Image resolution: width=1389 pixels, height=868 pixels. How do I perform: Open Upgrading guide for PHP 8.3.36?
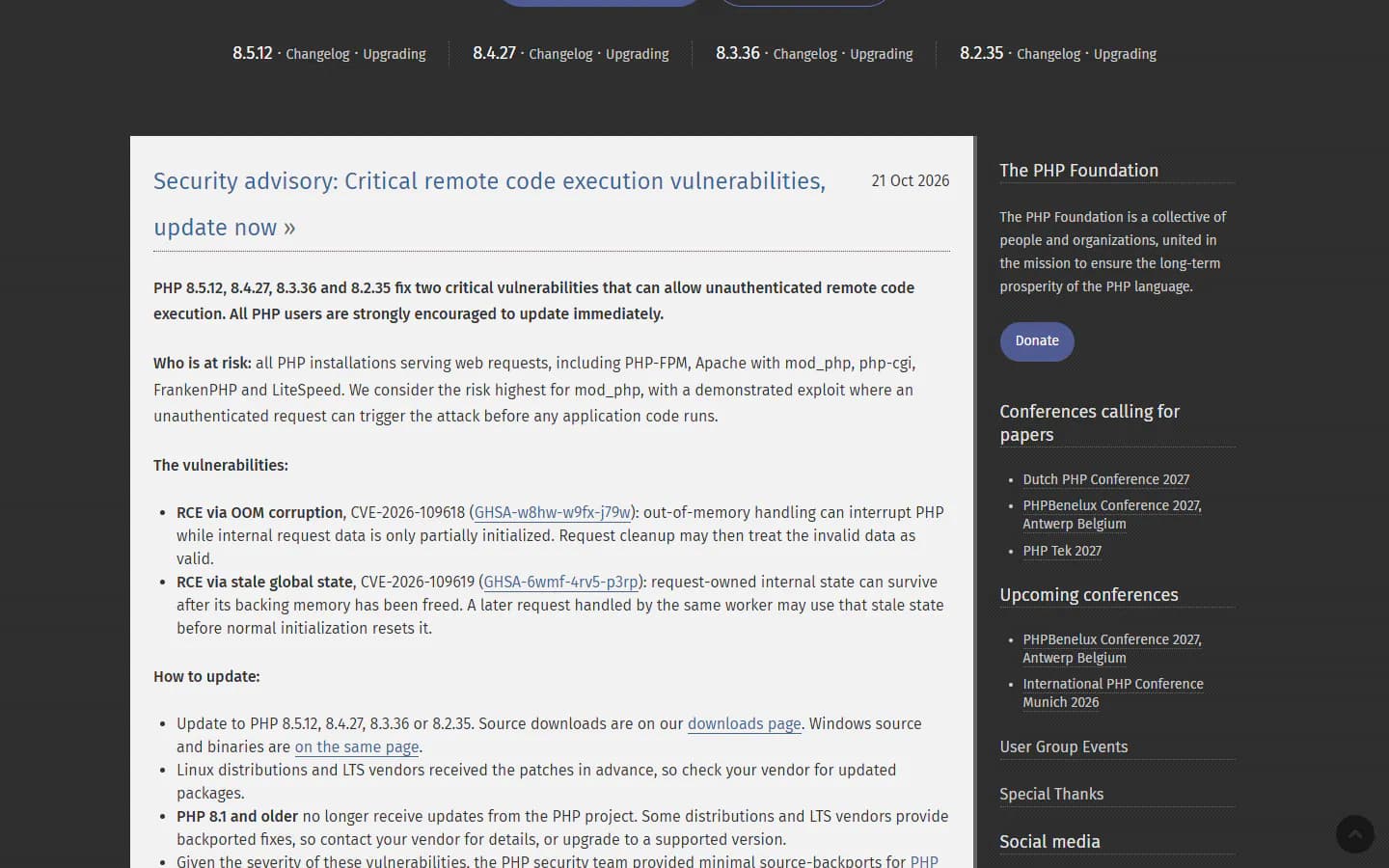pos(882,54)
